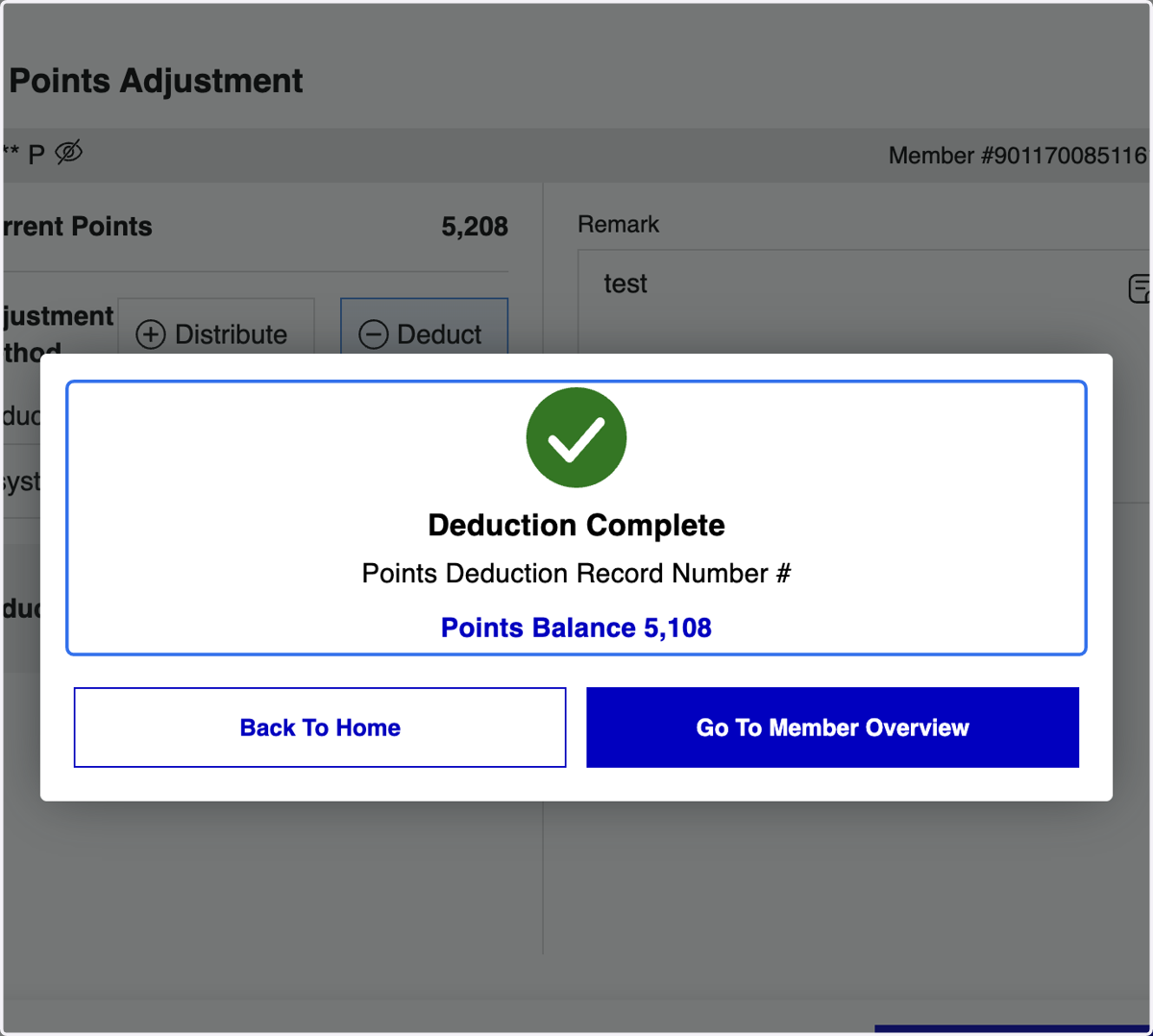Click the Points Adjustment page title
The height and width of the screenshot is (1036, 1153).
click(x=156, y=81)
